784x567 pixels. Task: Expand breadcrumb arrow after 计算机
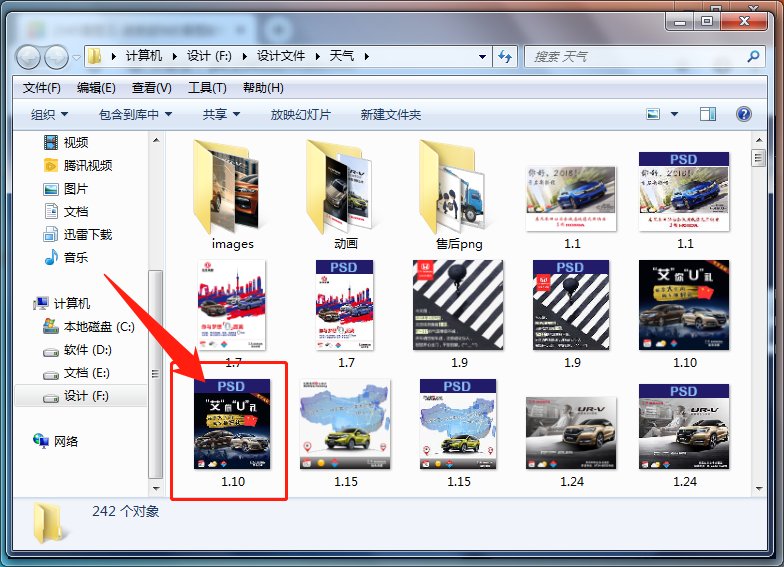click(174, 56)
